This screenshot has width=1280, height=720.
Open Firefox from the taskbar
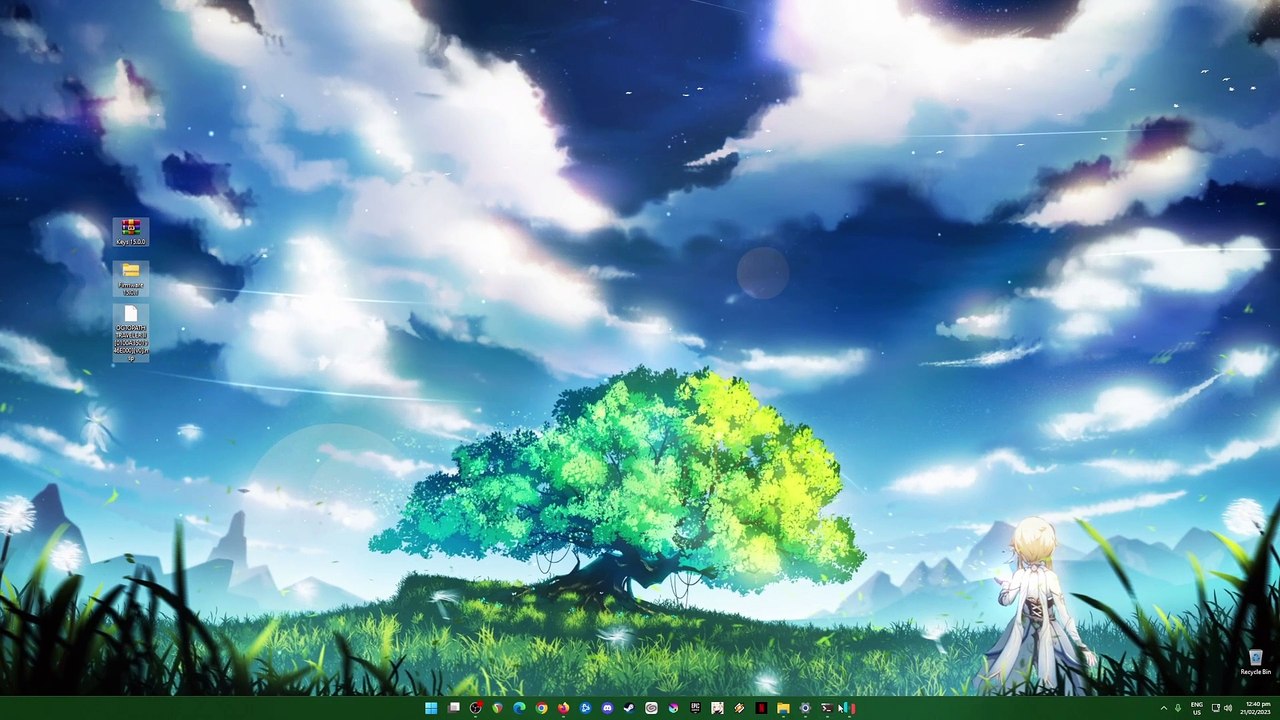[563, 708]
